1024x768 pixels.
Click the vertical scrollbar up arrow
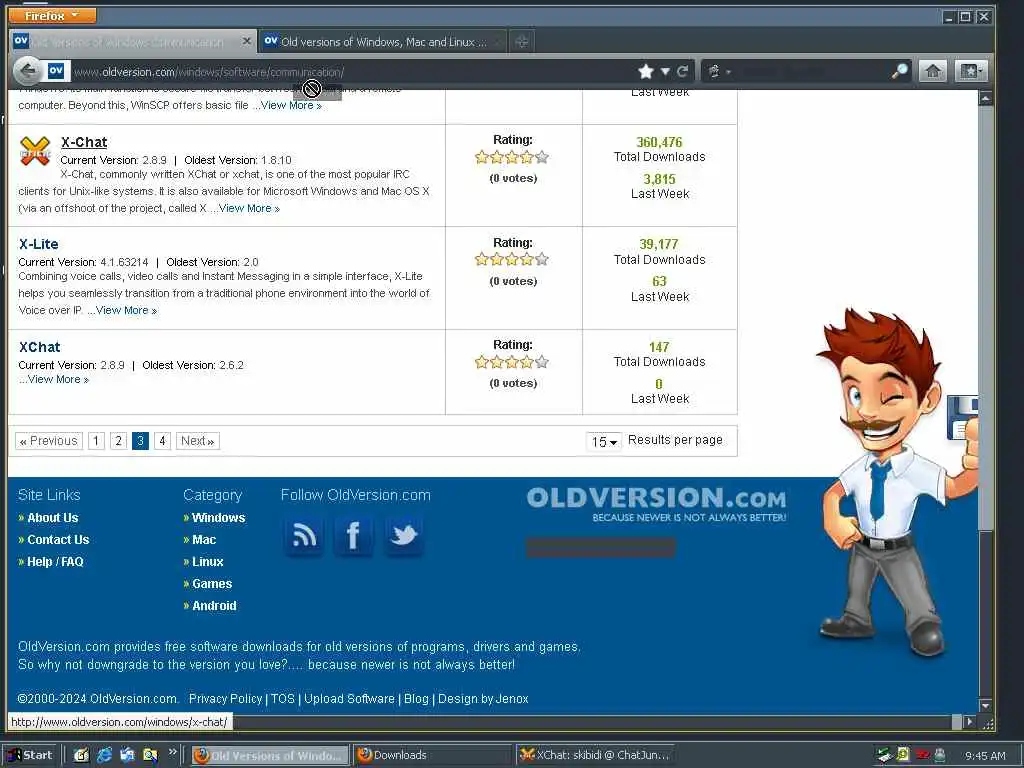click(985, 99)
